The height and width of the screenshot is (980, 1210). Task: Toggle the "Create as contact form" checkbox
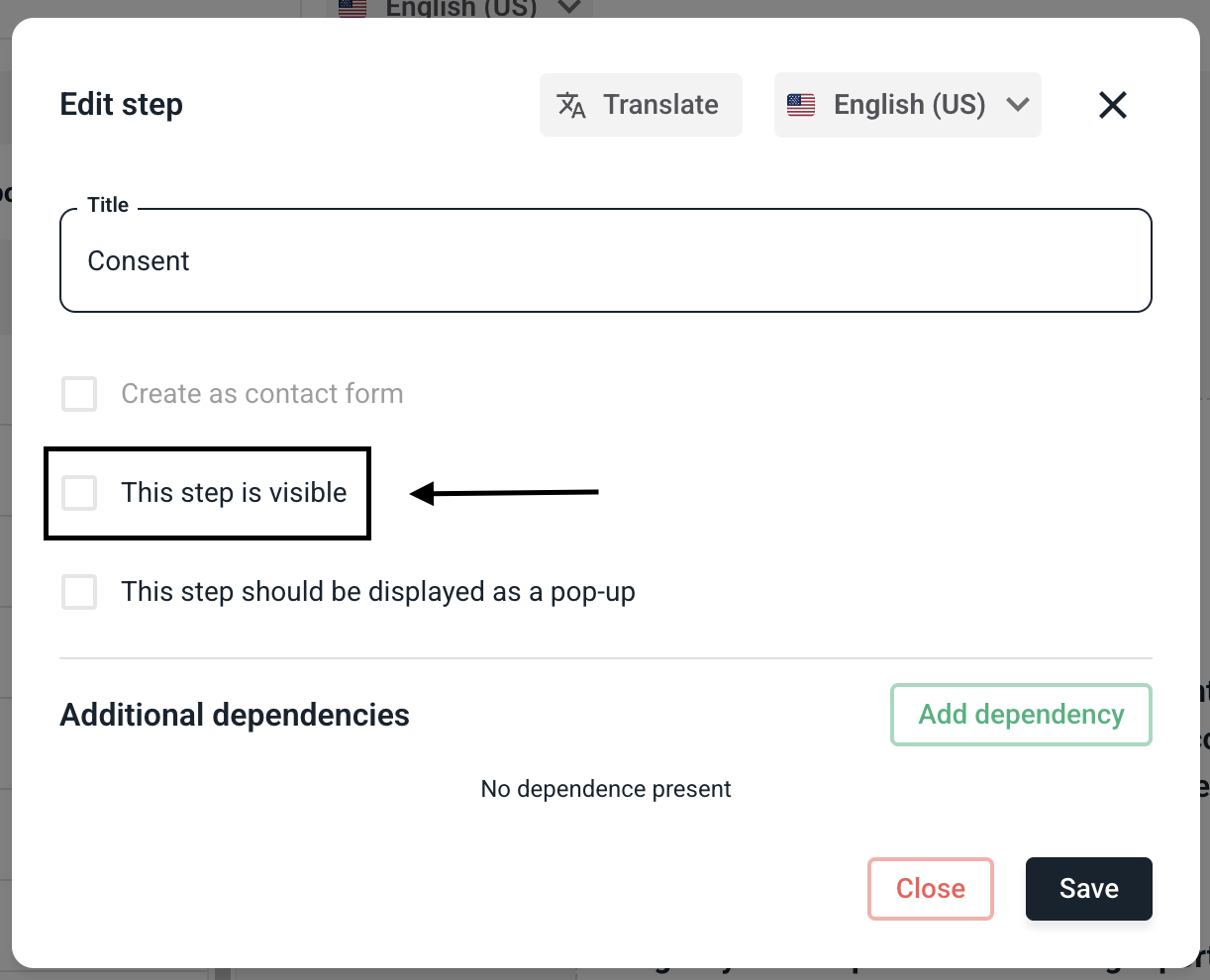click(x=79, y=394)
